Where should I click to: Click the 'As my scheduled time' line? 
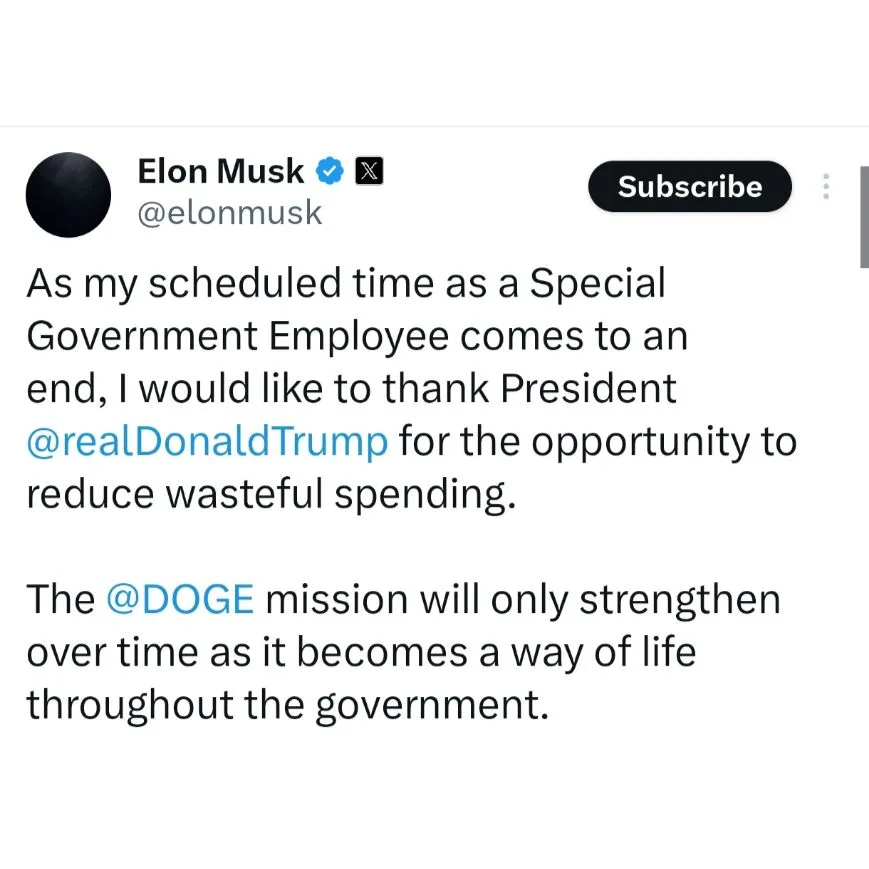pyautogui.click(x=346, y=284)
